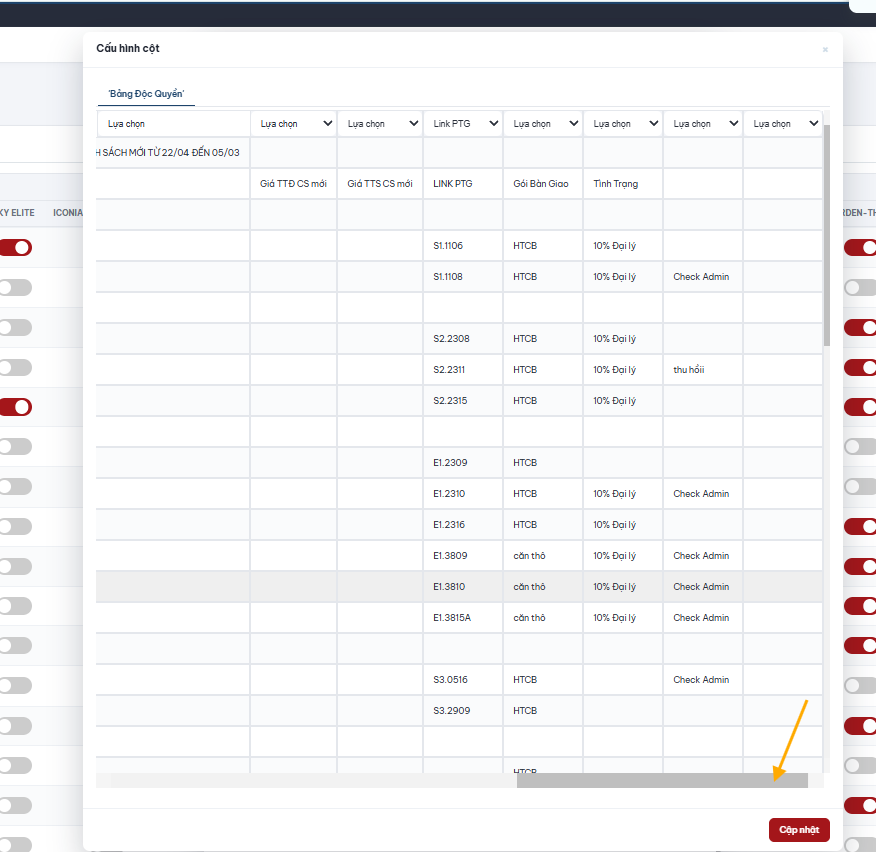Toggle the second enabled switch under KY ELITE
The image size is (876, 852).
[16, 407]
